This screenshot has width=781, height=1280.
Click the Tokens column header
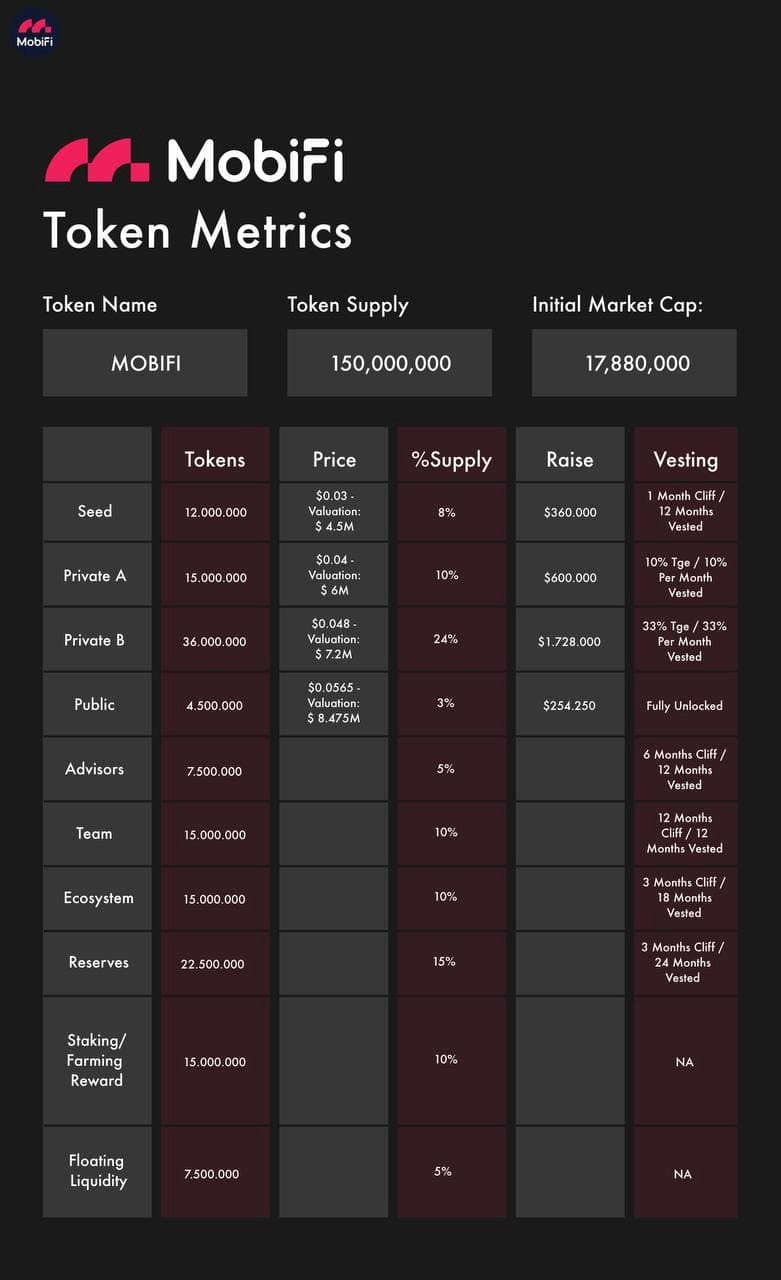pyautogui.click(x=215, y=460)
